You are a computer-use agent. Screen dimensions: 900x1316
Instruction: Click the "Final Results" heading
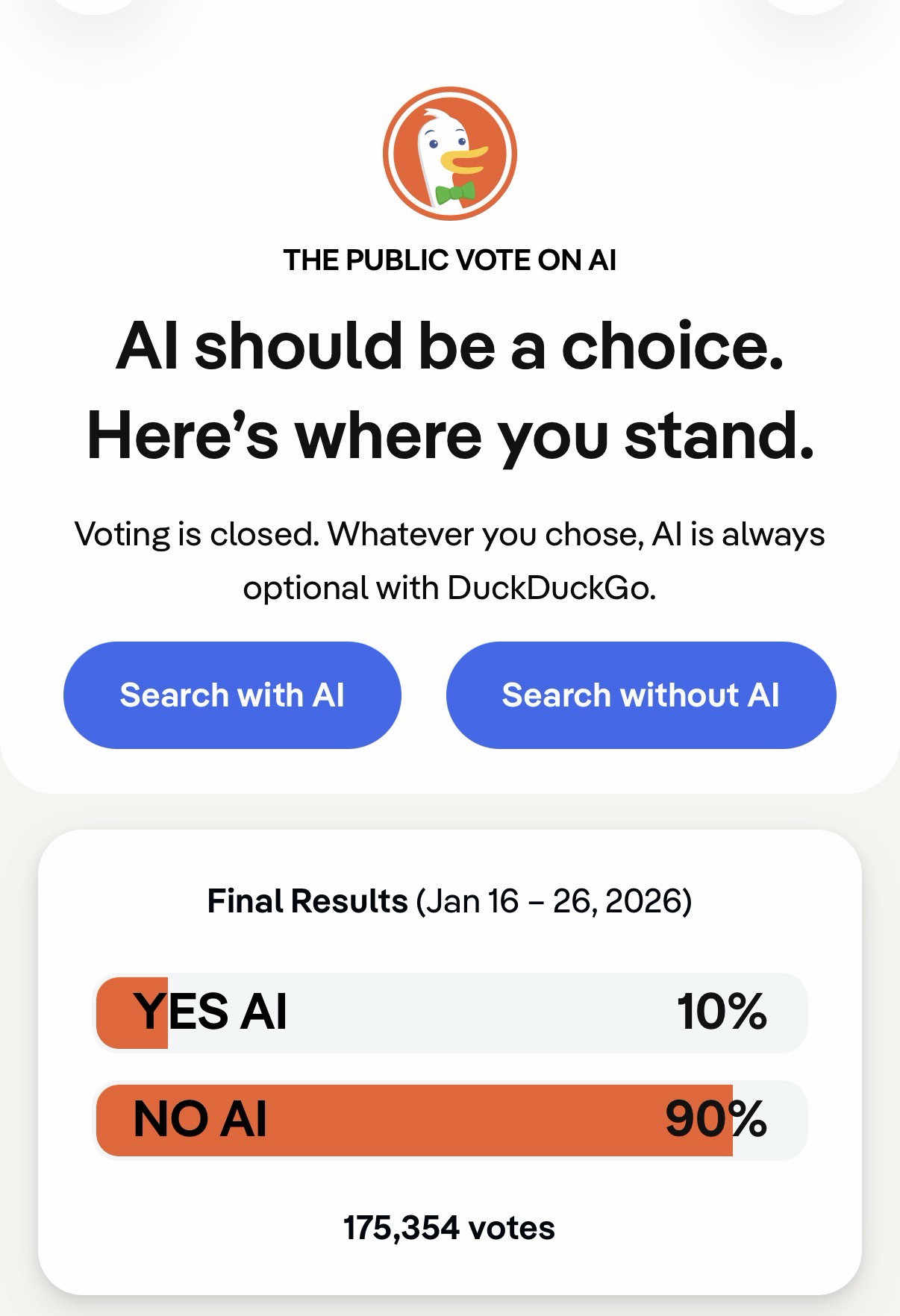coord(307,900)
